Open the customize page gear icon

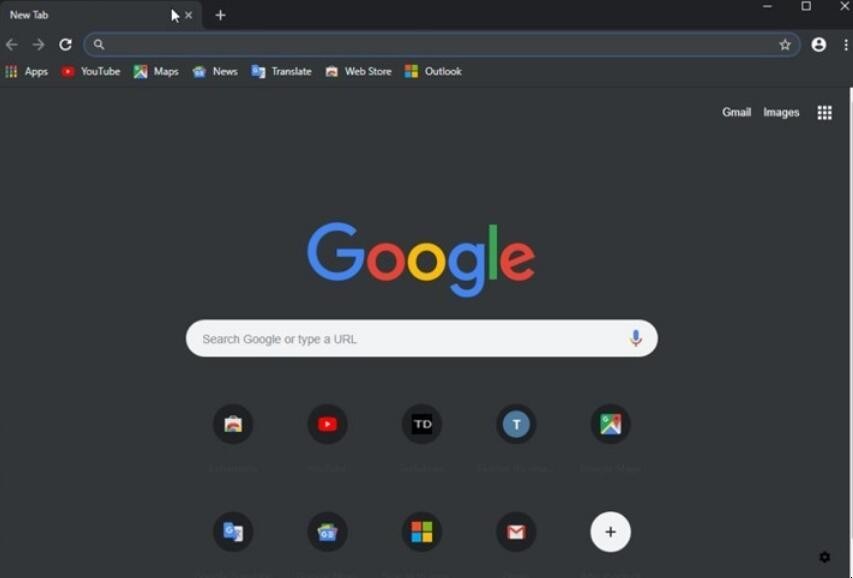825,557
